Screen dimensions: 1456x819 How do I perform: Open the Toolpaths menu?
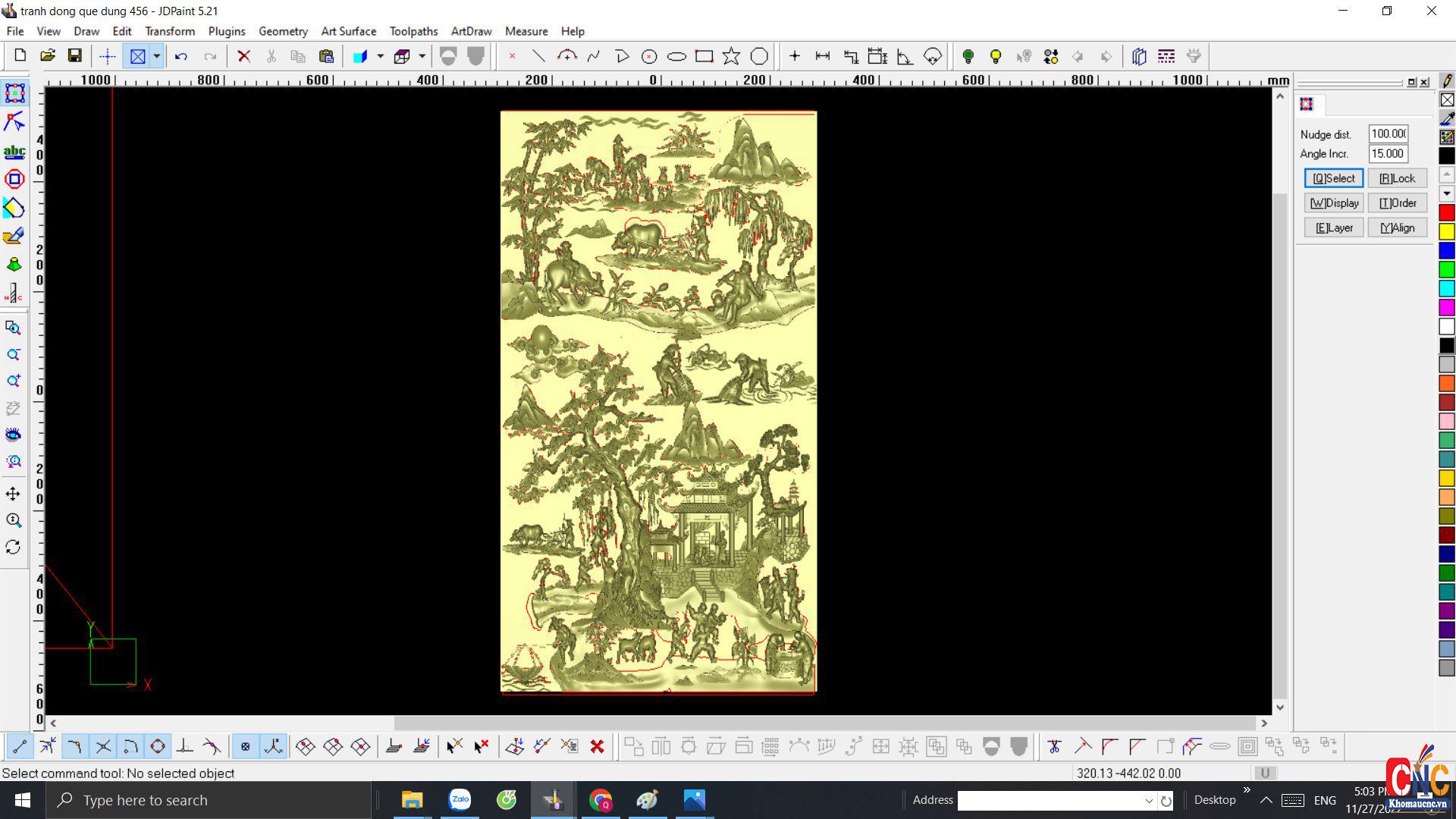click(x=413, y=31)
